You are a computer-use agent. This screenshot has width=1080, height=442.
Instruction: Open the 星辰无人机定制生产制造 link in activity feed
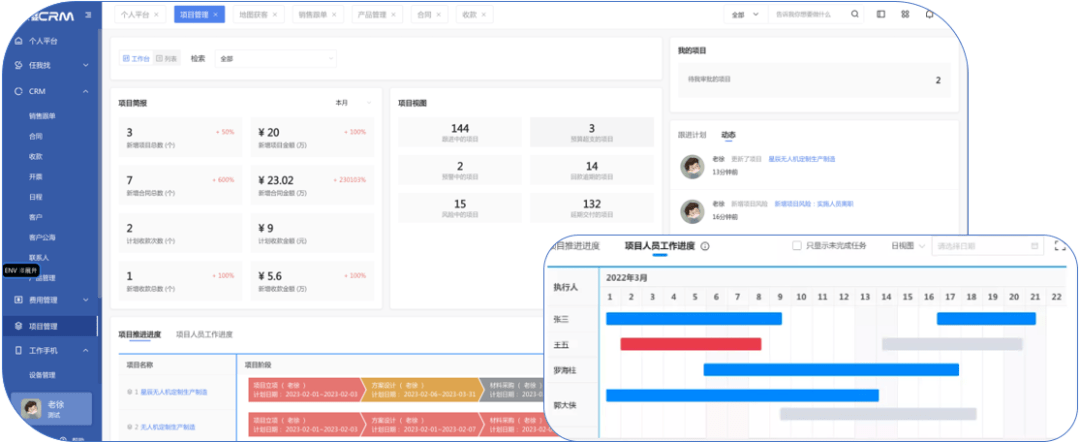tap(802, 159)
